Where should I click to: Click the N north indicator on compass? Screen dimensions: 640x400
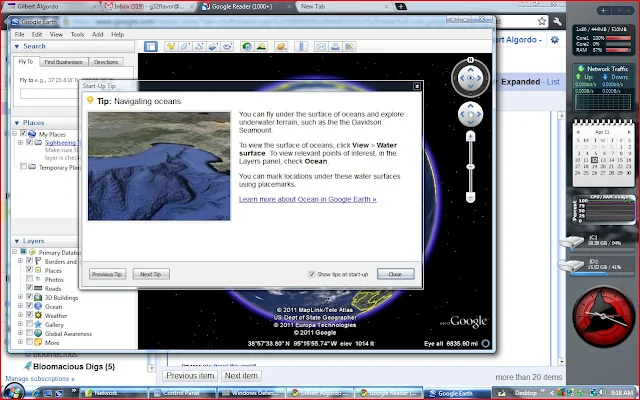pyautogui.click(x=470, y=60)
